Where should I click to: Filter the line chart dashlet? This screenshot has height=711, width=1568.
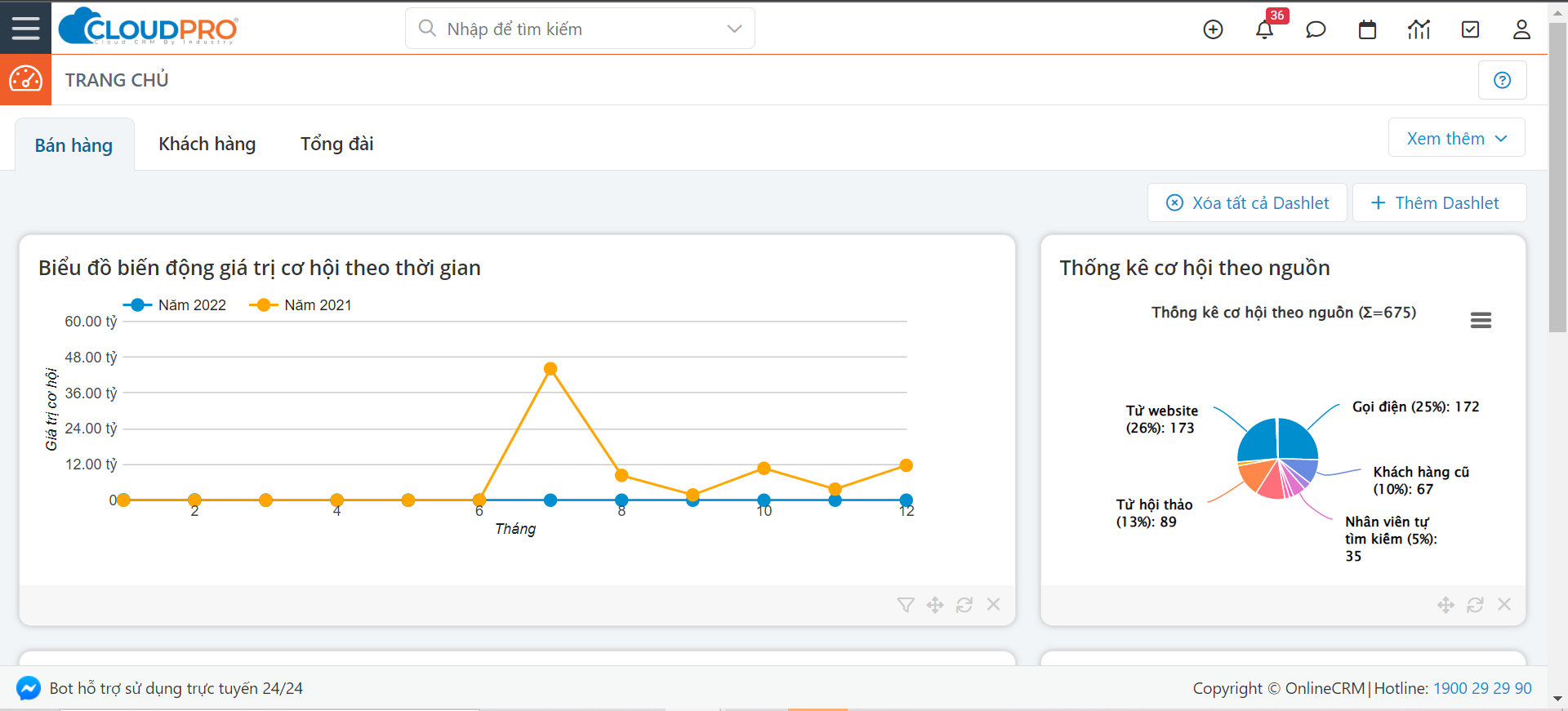pos(905,605)
